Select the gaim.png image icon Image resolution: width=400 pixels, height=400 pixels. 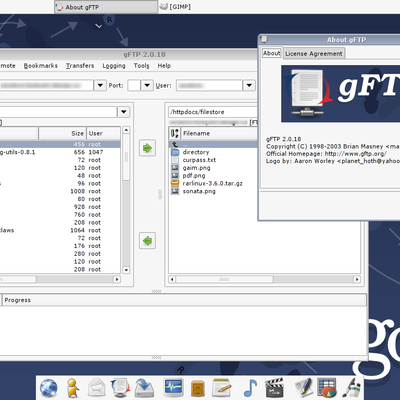click(175, 168)
